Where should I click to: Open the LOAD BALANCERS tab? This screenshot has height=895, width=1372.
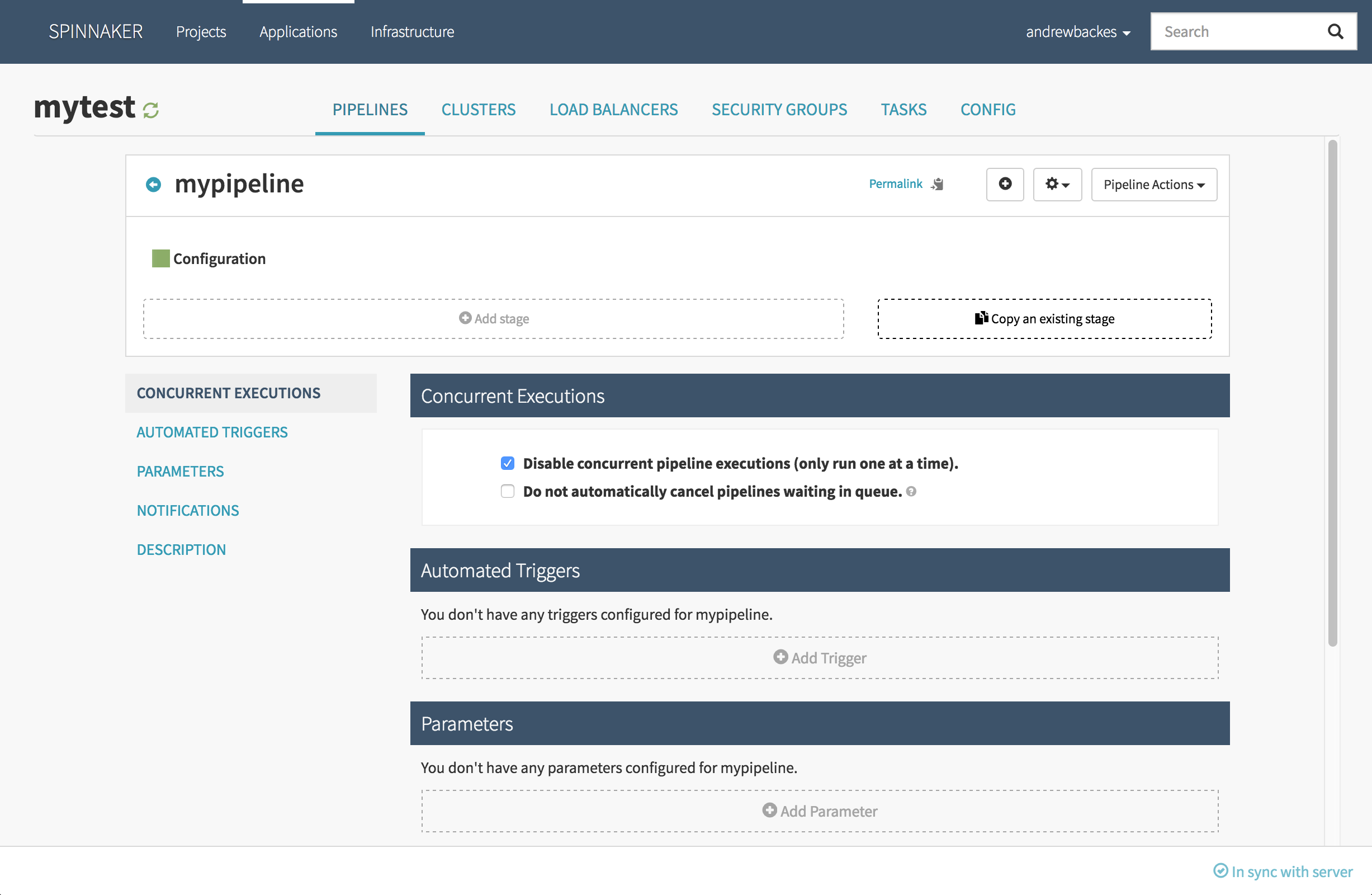[x=613, y=110]
